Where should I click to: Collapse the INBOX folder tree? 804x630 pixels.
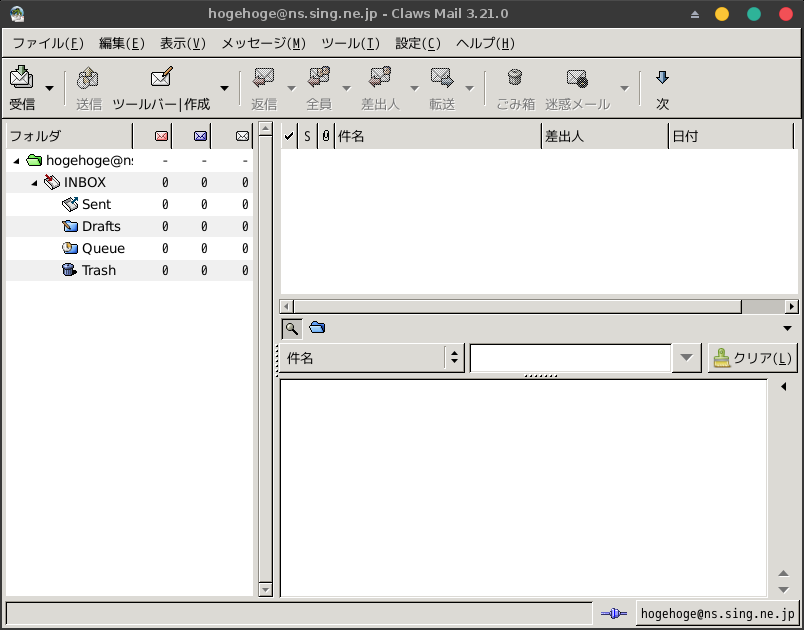(x=34, y=183)
